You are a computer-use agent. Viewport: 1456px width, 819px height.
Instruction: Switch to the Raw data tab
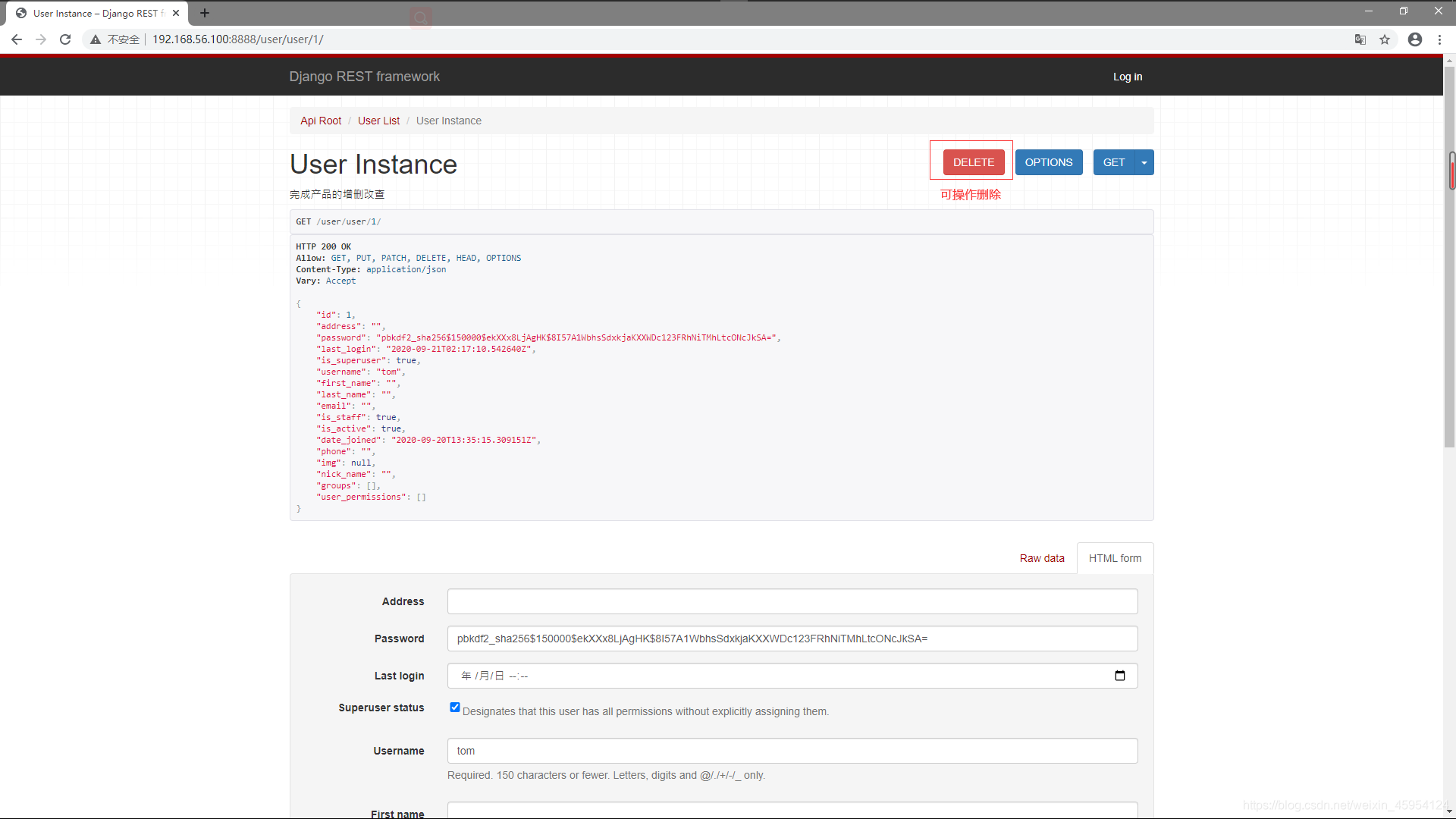click(1042, 558)
